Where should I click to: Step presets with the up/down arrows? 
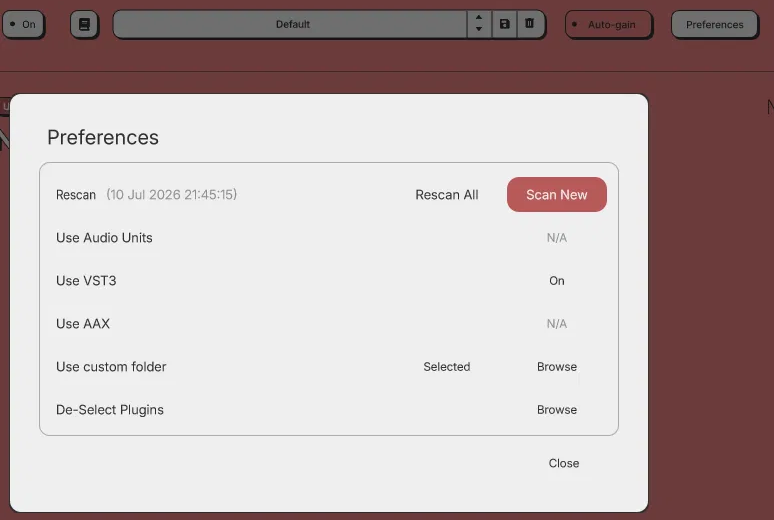[479, 24]
